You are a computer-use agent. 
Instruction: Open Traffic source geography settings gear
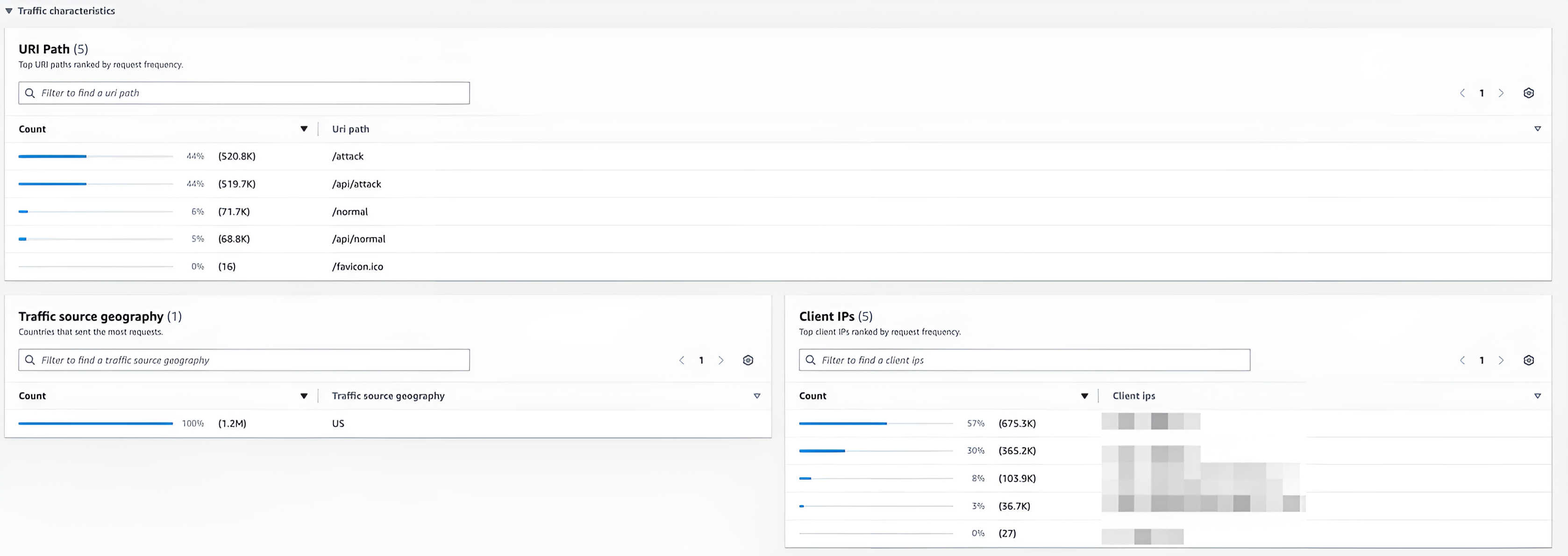(748, 361)
